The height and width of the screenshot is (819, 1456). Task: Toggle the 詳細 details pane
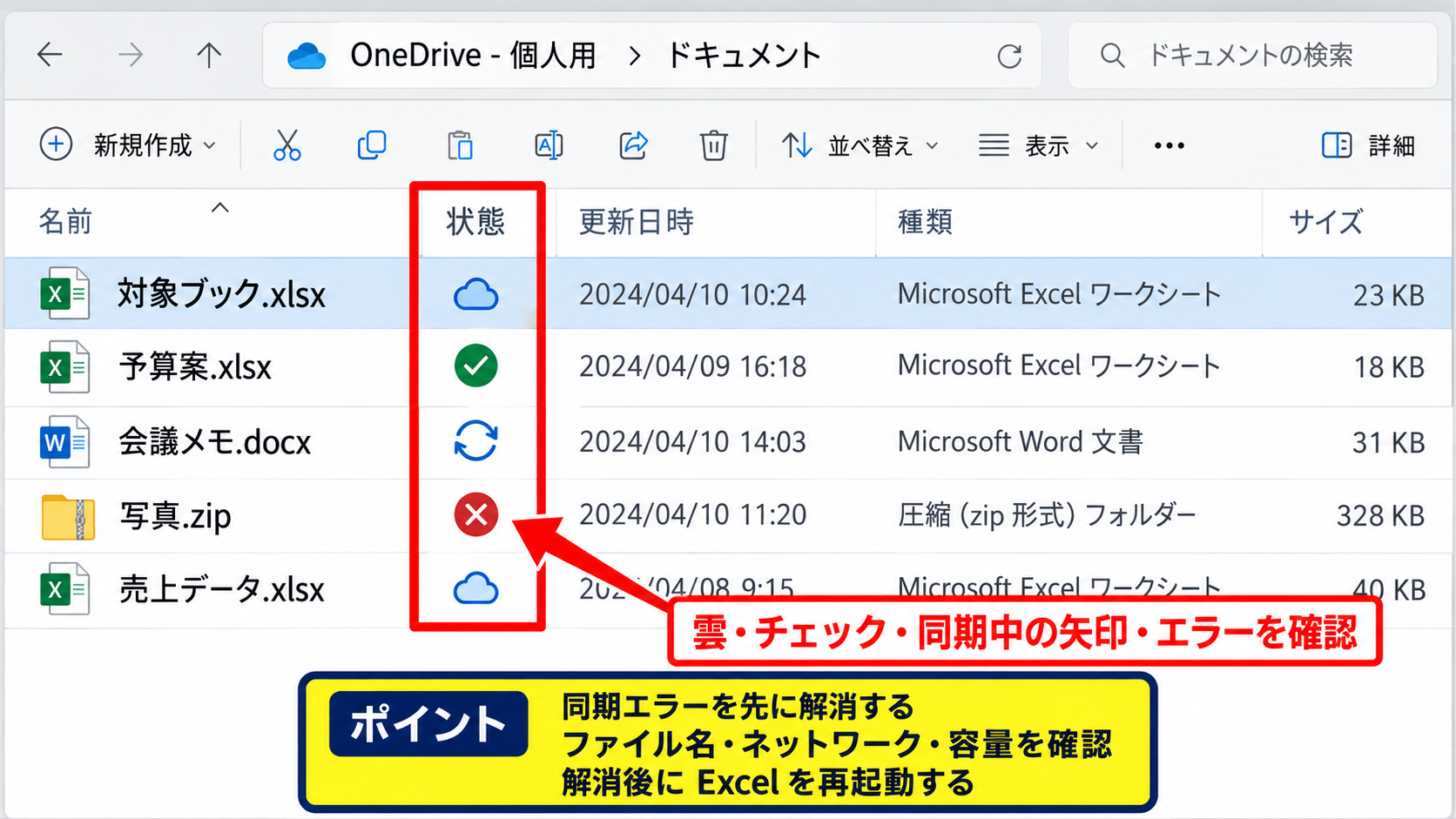[1368, 145]
